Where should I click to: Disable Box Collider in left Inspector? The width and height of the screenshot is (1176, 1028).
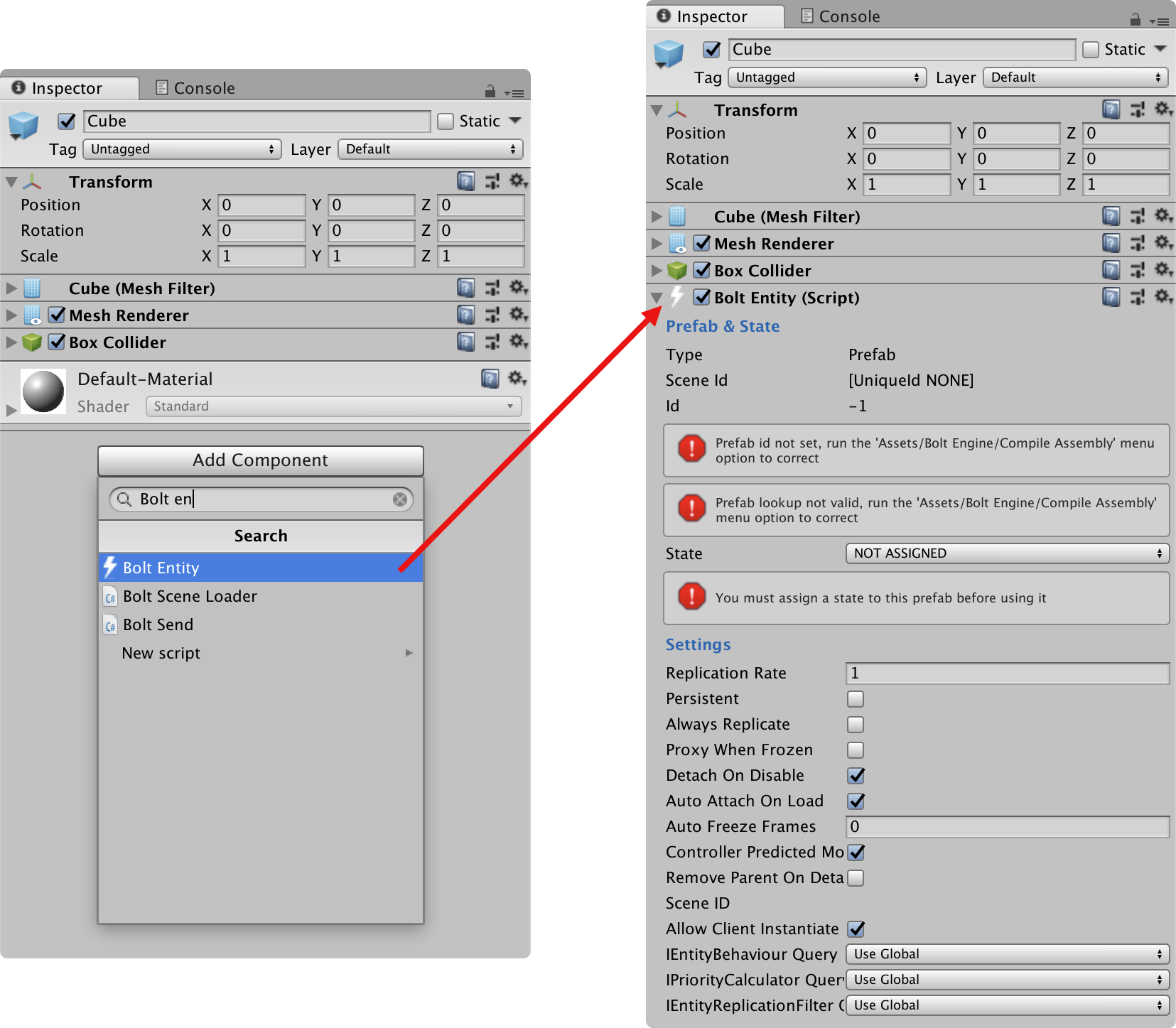pyautogui.click(x=57, y=342)
